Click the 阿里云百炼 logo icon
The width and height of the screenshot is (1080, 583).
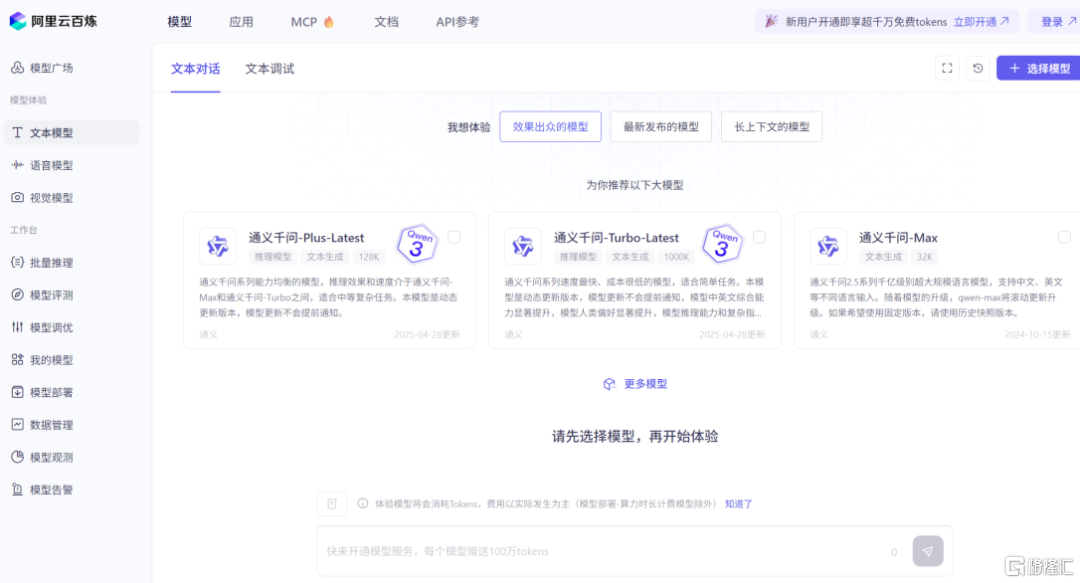[18, 21]
